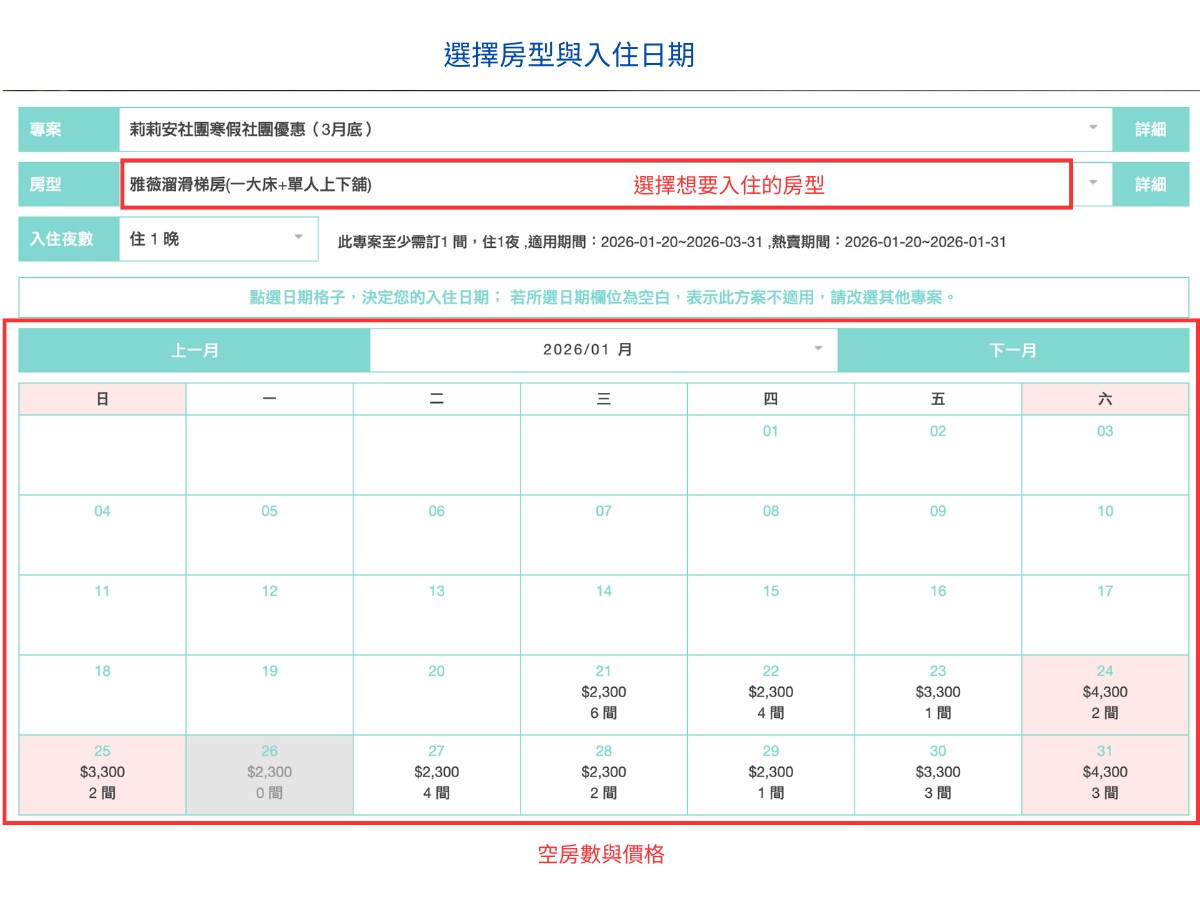Screen dimensions: 1200x900
Task: Click the sold-out January 26 cell
Action: point(269,773)
